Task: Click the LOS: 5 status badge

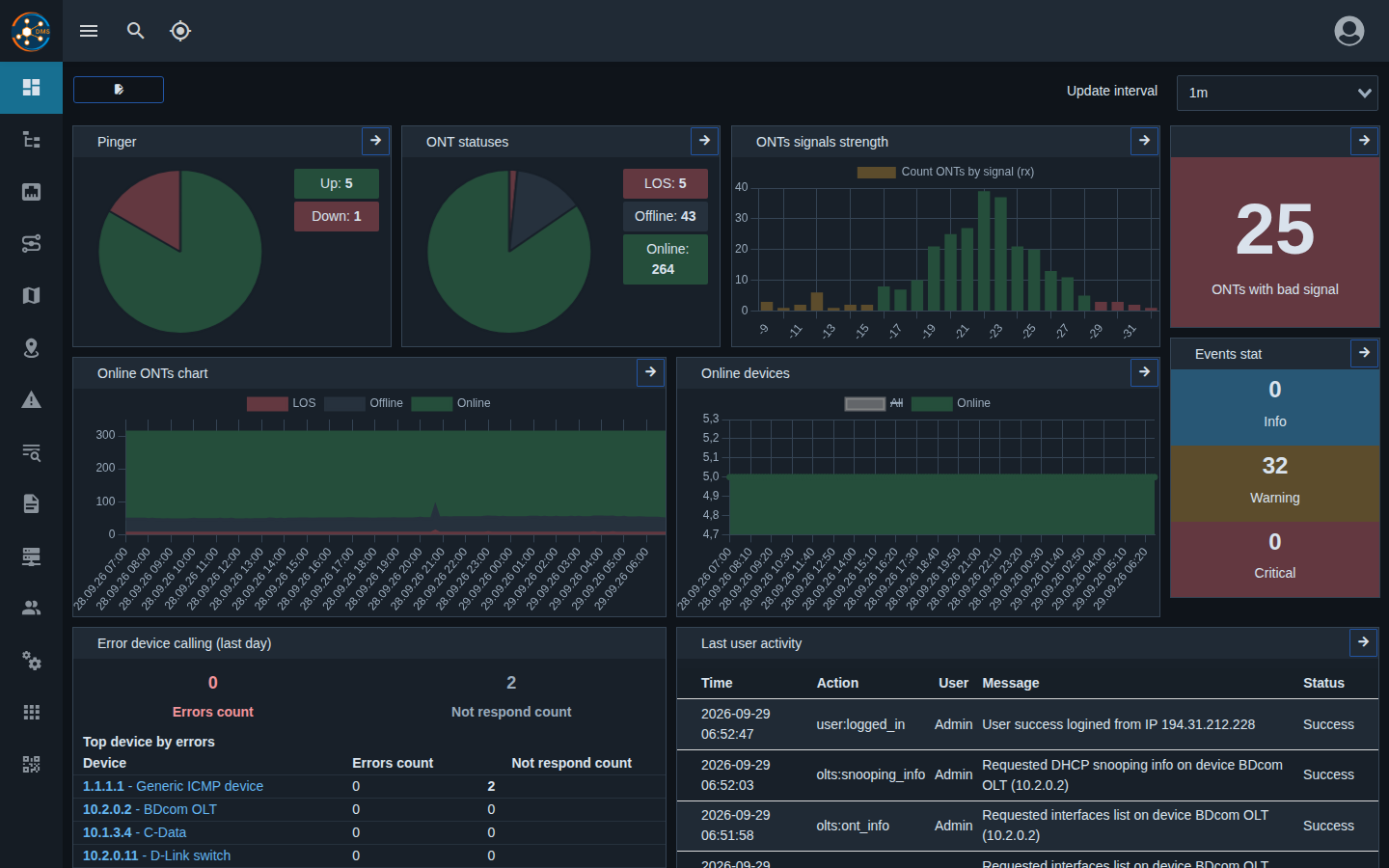Action: click(x=666, y=183)
